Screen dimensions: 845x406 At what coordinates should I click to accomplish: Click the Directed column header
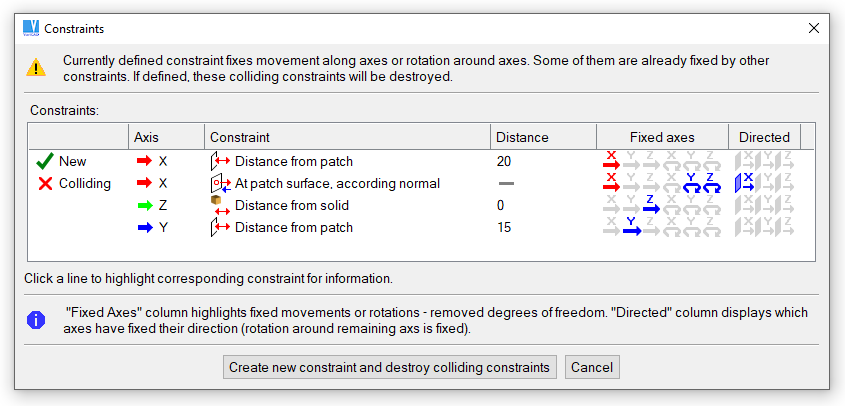(764, 137)
